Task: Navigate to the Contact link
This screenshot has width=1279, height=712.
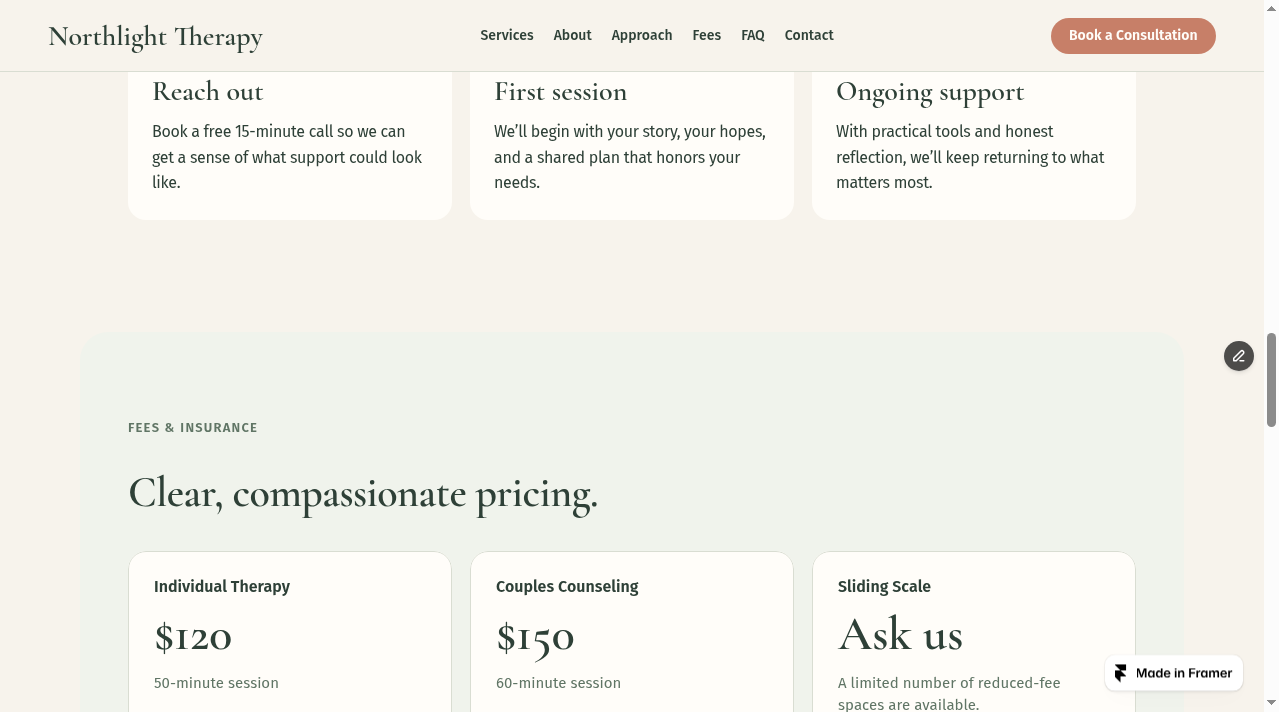Action: coord(809,35)
